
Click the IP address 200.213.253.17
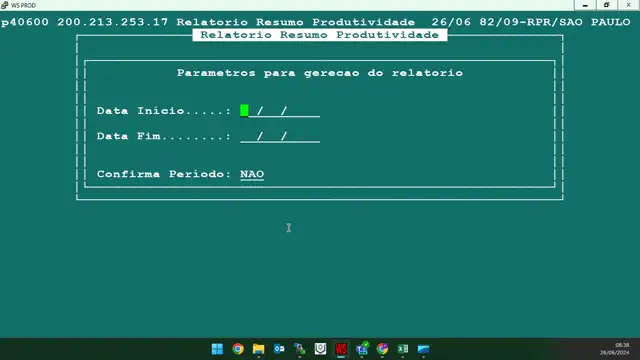coord(112,22)
